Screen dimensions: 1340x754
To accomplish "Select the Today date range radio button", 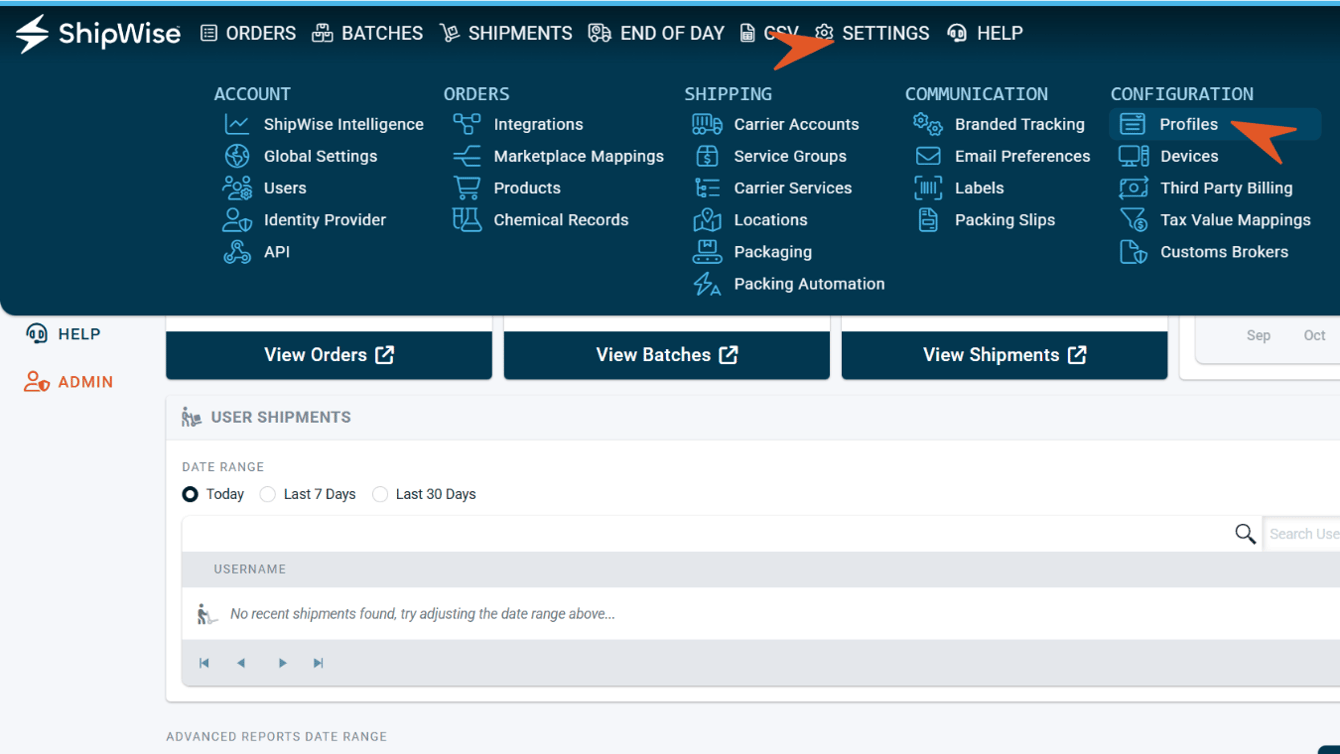I will pos(190,494).
